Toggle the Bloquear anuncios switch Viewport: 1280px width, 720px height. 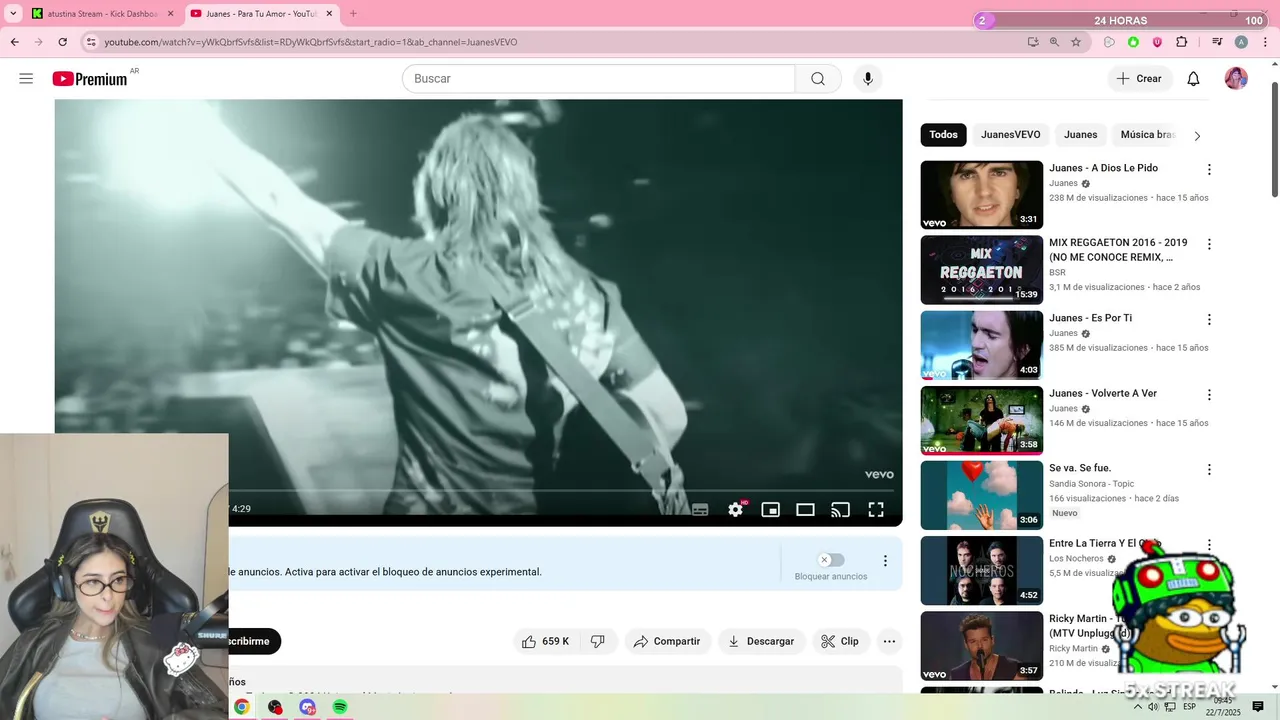tap(830, 560)
